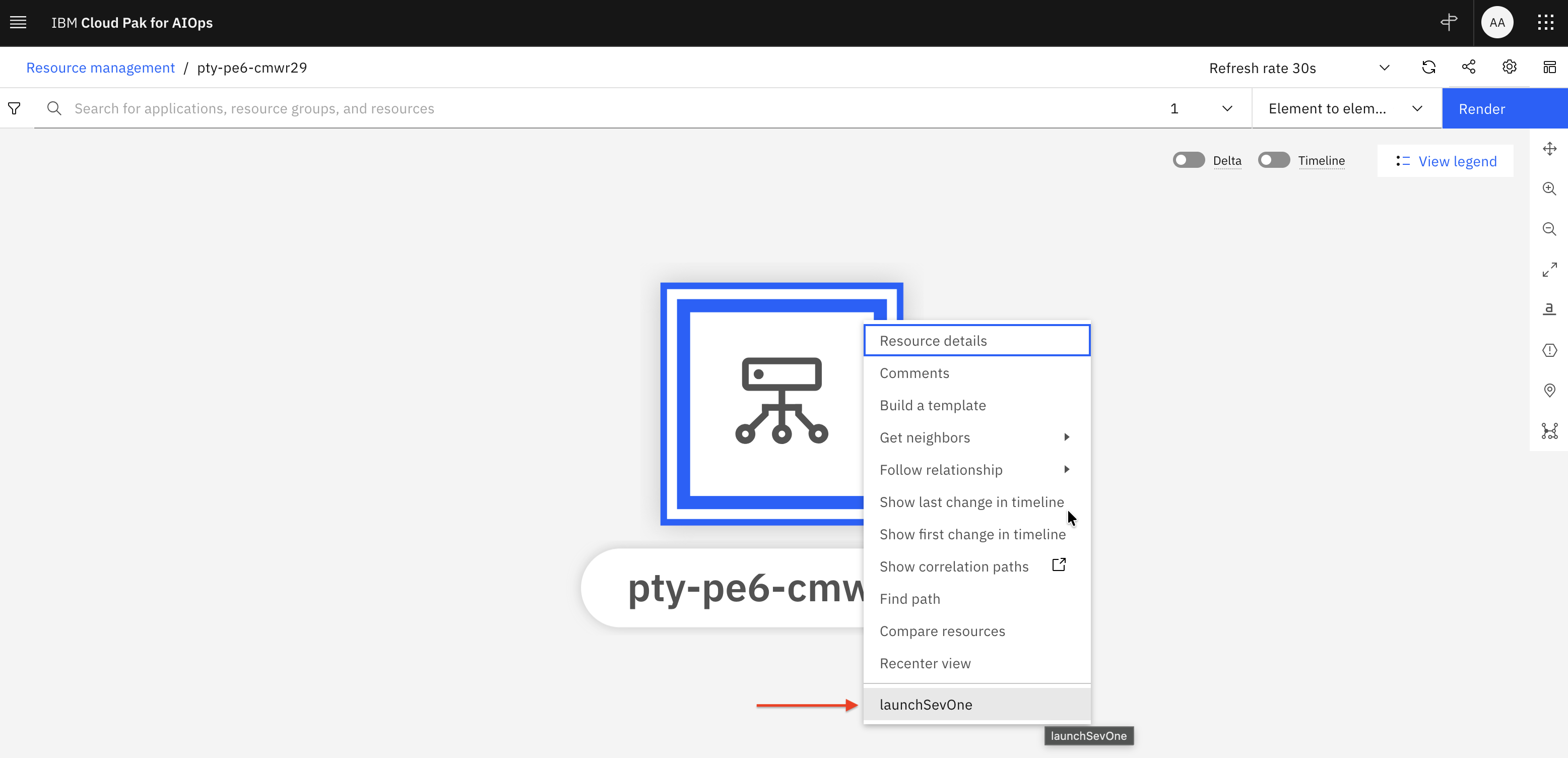This screenshot has width=1568, height=758.
Task: Open topology settings gear icon
Action: [1509, 67]
